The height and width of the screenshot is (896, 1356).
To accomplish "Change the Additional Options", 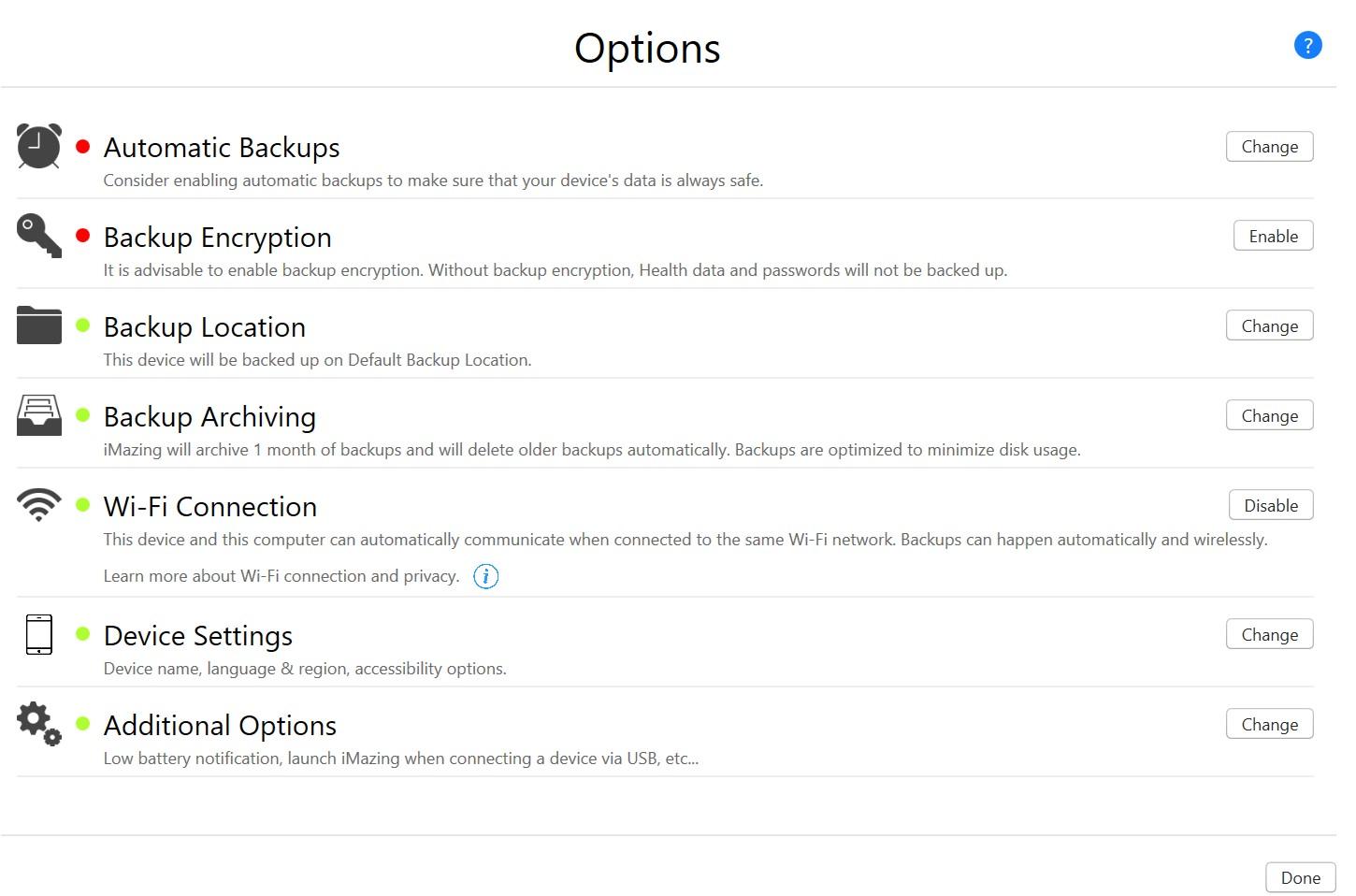I will [x=1269, y=725].
